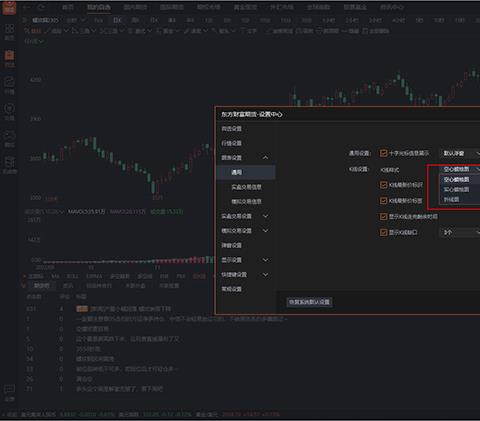The image size is (480, 421).
Task: Expand the 显示设置 section chevron
Action: coord(265,260)
